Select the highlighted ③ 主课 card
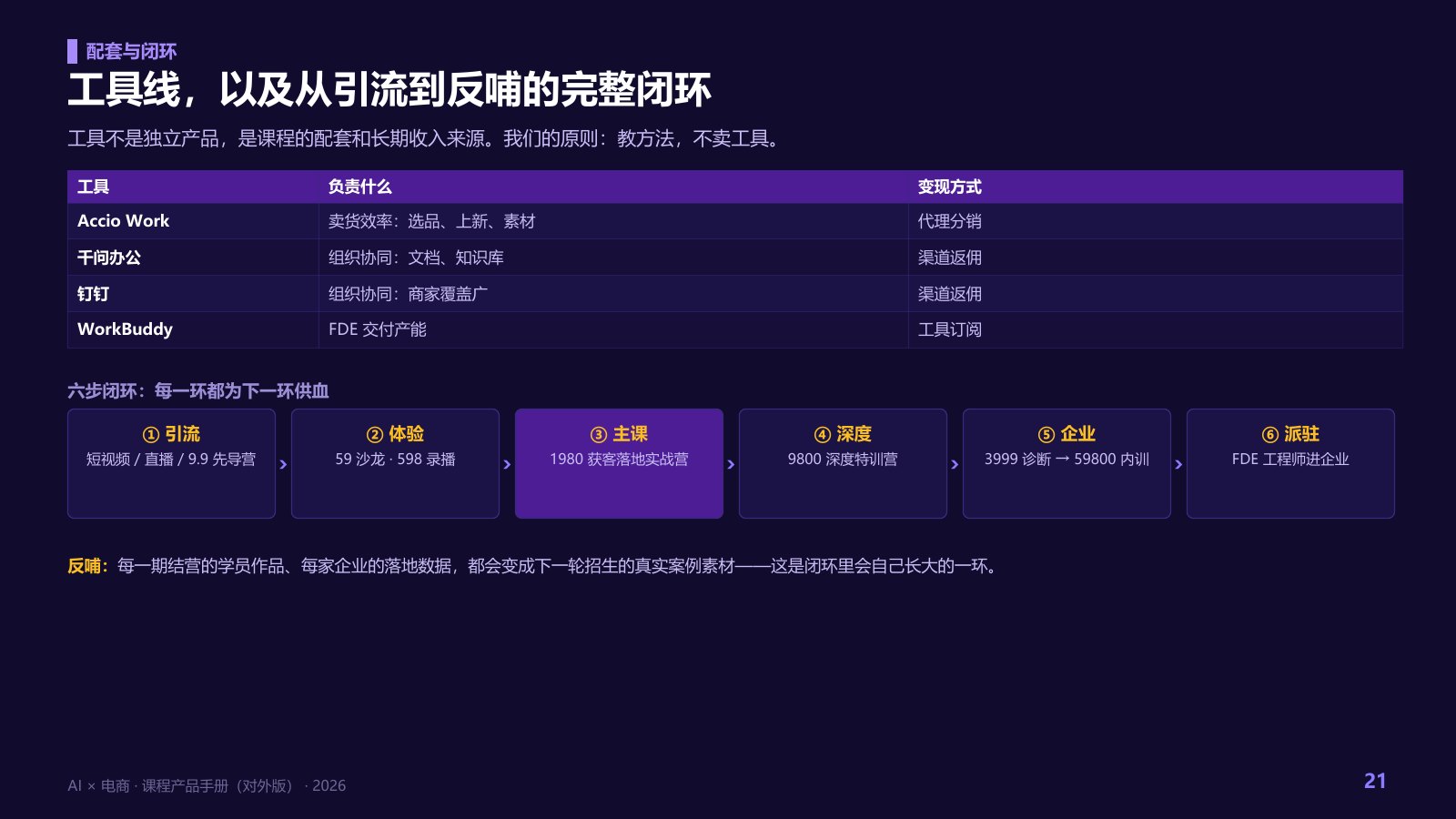Screen dimensions: 1456x819 (619, 463)
